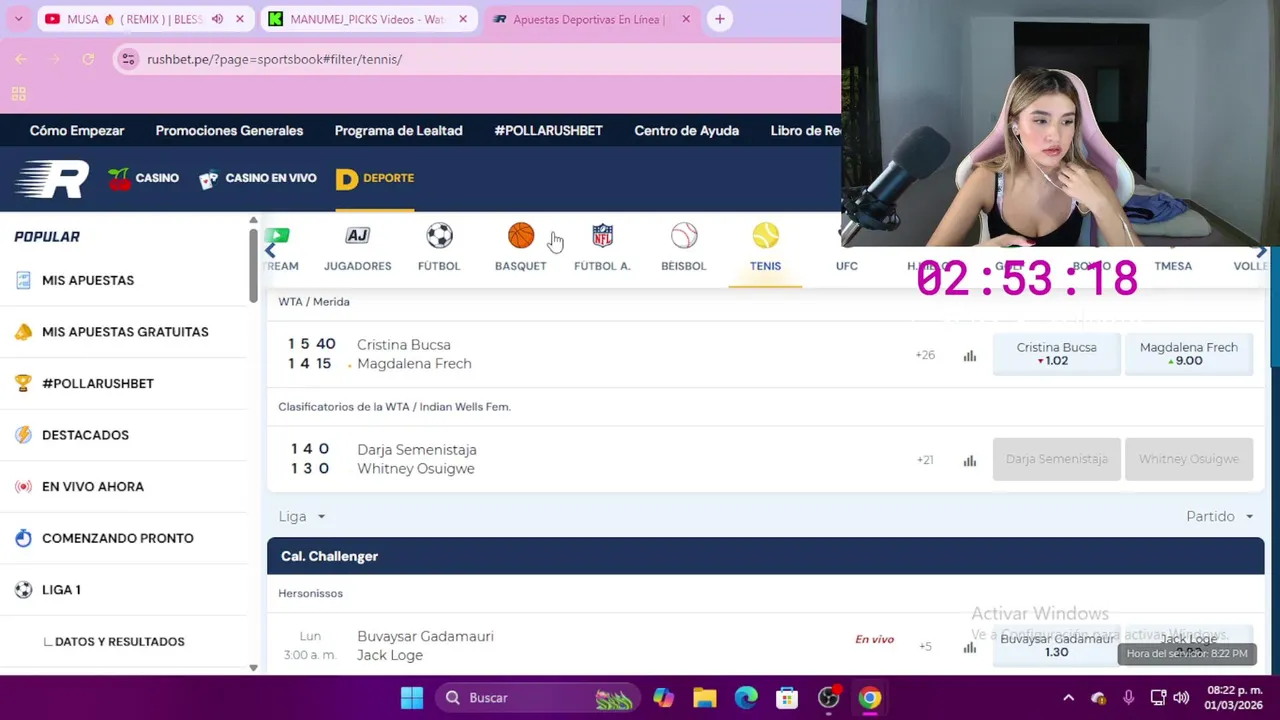Open Casino En Vivo cards icon
The image size is (1280, 720).
click(208, 179)
